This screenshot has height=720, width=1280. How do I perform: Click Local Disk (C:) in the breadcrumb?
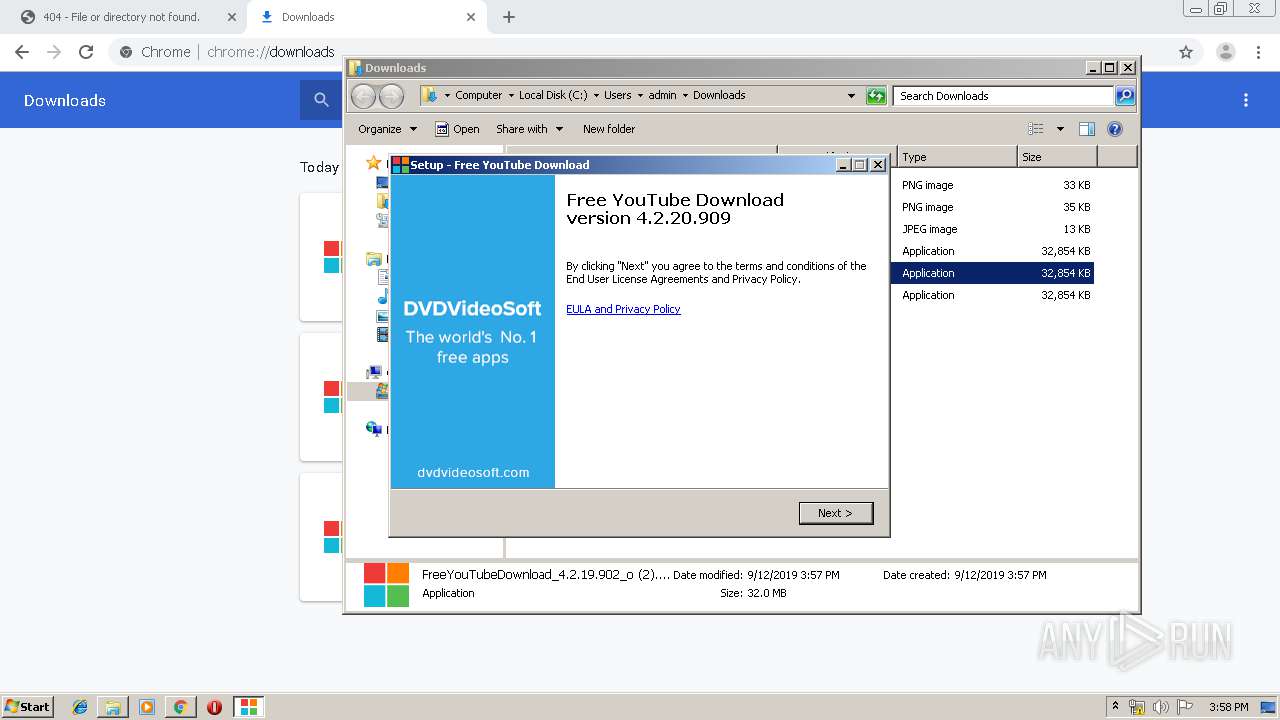point(553,96)
